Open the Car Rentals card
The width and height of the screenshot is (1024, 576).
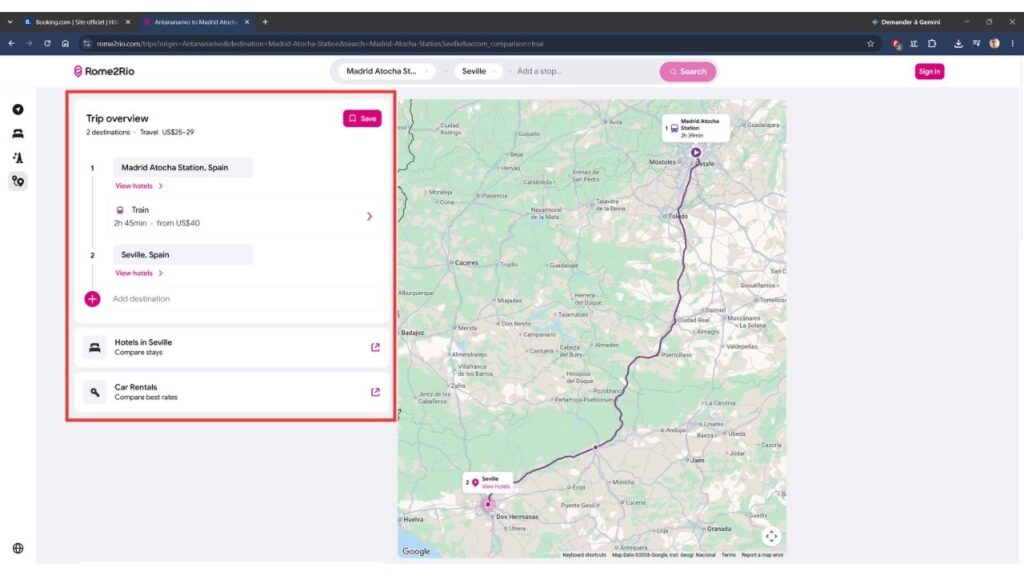point(232,392)
